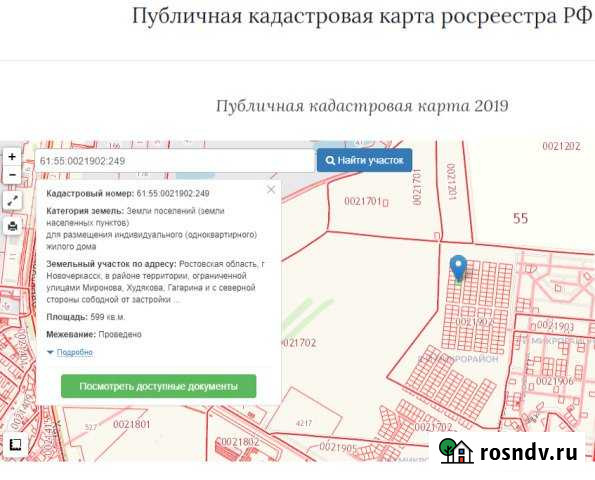Open Посмотреть доступные документы
Screen dimensions: 595x480
pos(159,386)
